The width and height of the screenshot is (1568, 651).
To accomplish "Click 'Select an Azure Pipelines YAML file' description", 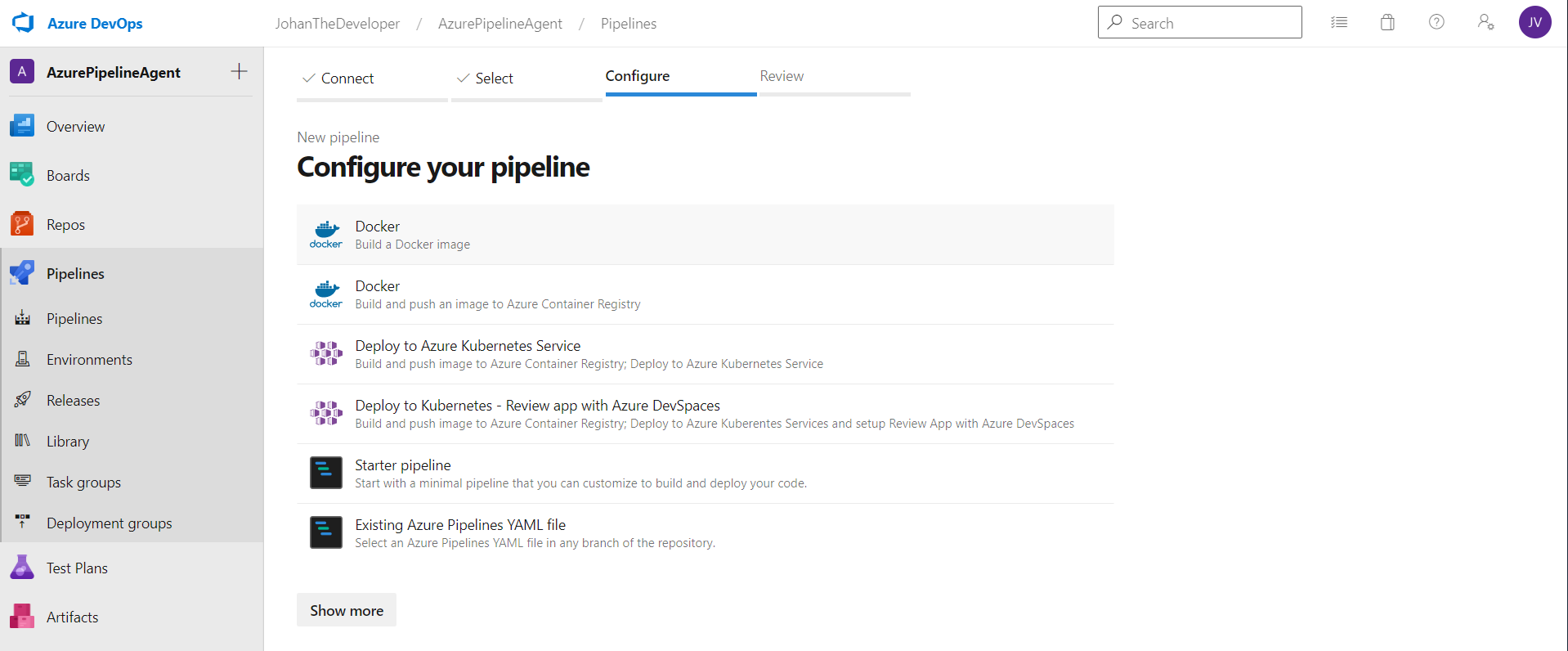I will [x=535, y=543].
